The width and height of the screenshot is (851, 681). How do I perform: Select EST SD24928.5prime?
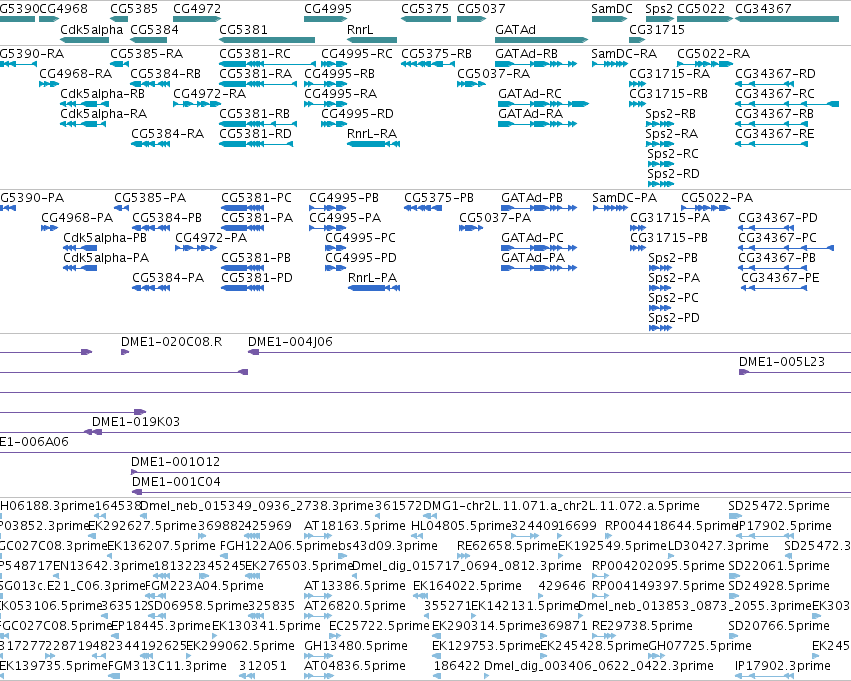(734, 596)
